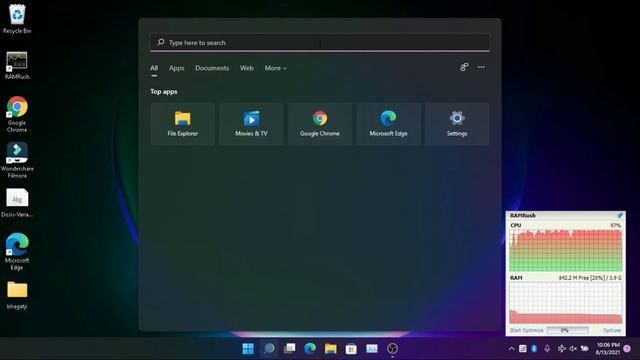Click the airplane mode tray icon

click(561, 349)
